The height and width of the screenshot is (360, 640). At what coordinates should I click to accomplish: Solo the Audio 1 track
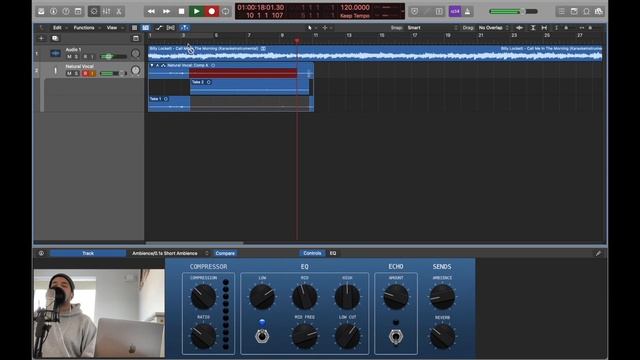(76, 56)
